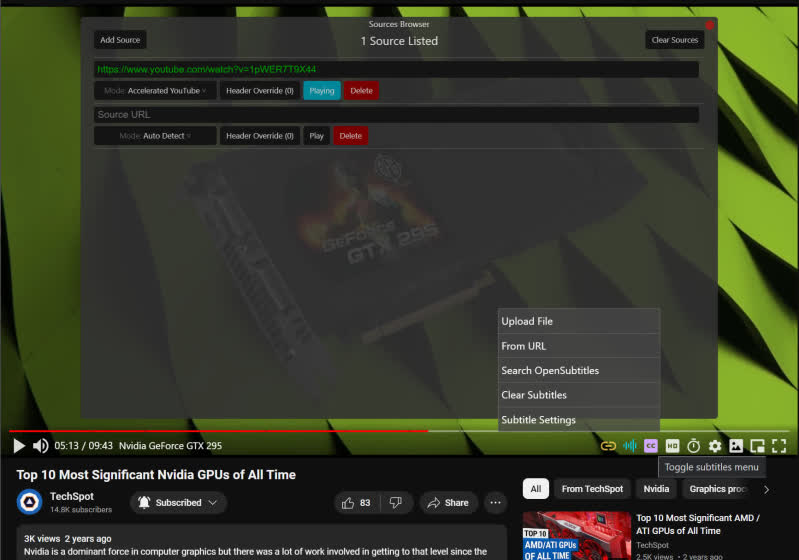Click the Add Source button
799x560 pixels.
pos(120,40)
